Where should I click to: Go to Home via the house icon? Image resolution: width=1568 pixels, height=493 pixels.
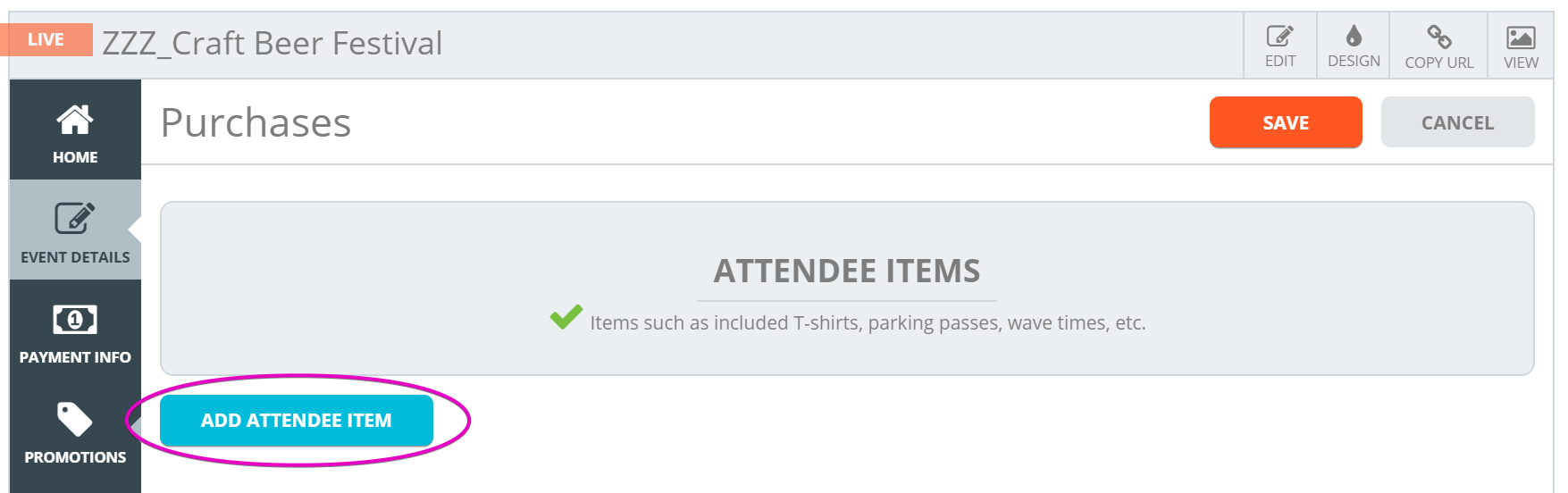click(x=75, y=120)
